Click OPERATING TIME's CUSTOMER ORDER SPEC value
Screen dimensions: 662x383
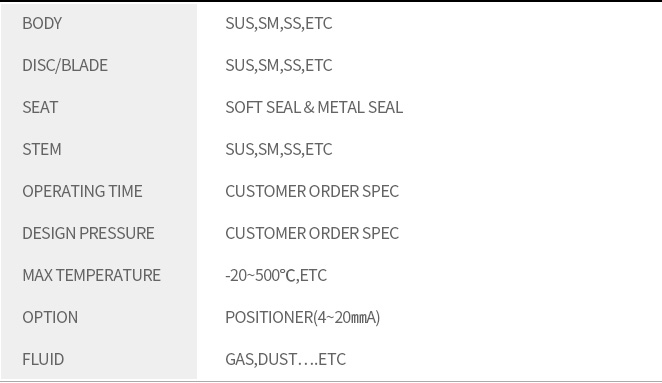pos(312,191)
